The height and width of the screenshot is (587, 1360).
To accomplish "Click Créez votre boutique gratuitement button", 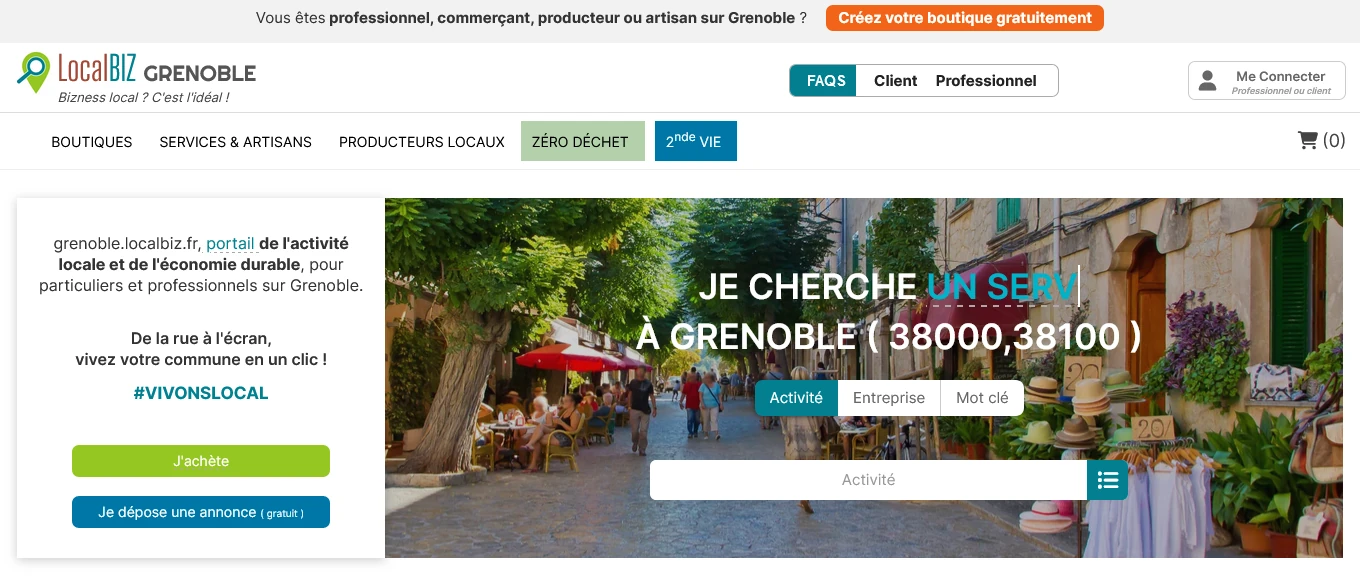I will 965,18.
